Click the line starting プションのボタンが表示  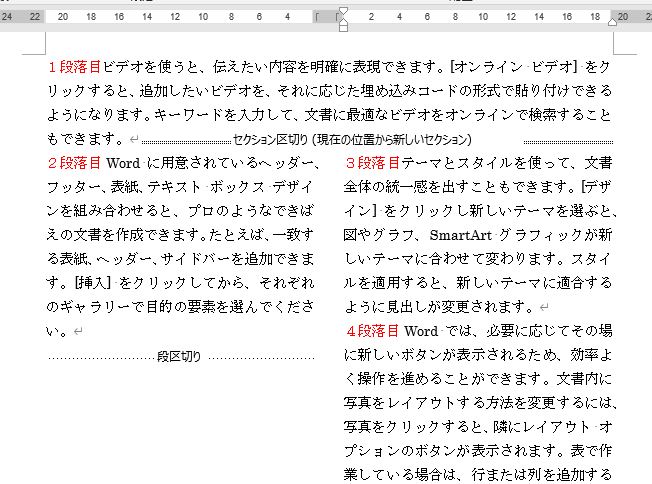(478, 451)
